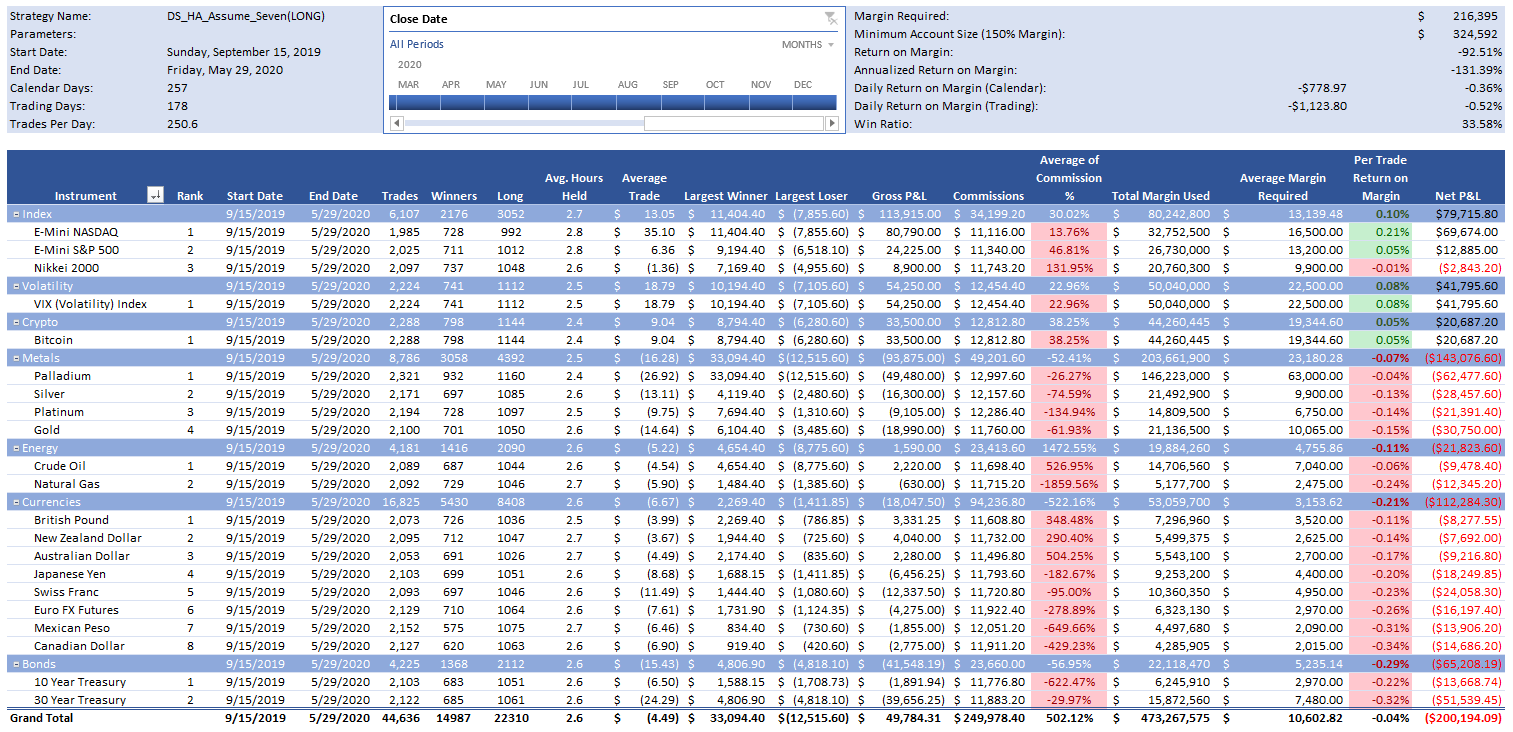This screenshot has width=1513, height=732.
Task: Select the Grand Total trades count 44,636
Action: tap(400, 718)
